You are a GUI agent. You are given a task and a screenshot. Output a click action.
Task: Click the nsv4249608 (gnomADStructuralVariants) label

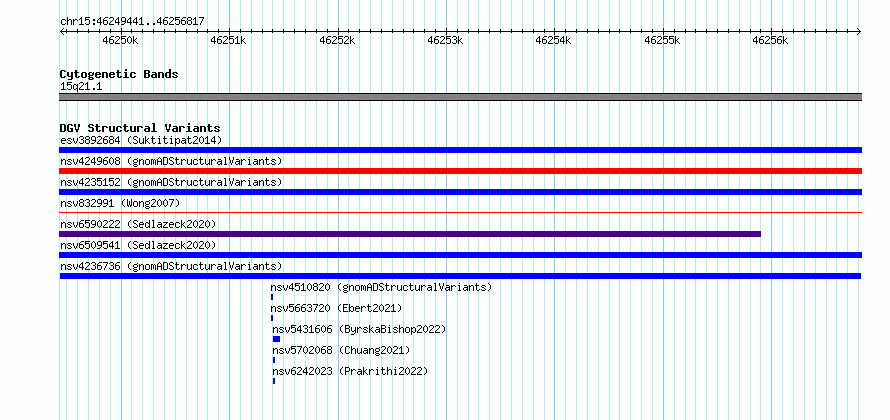pos(171,161)
